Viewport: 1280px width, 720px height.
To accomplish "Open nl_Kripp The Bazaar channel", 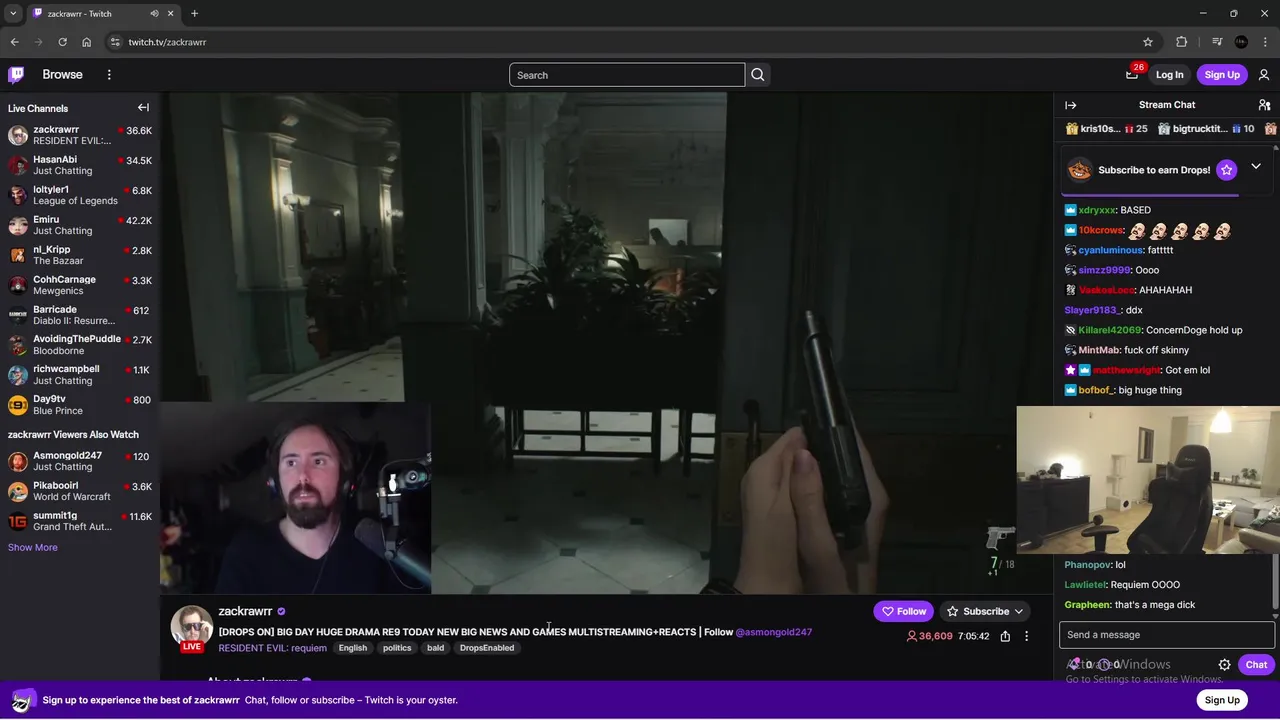I will point(80,255).
